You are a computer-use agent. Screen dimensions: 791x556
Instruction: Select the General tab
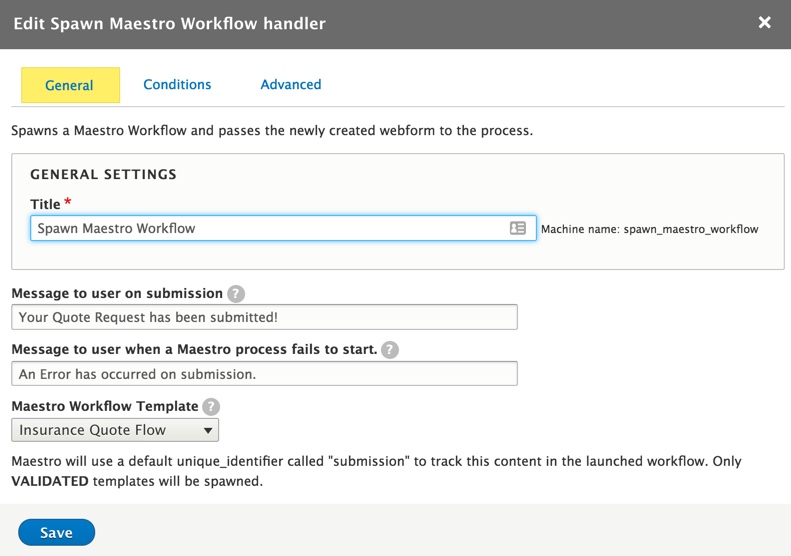click(70, 85)
